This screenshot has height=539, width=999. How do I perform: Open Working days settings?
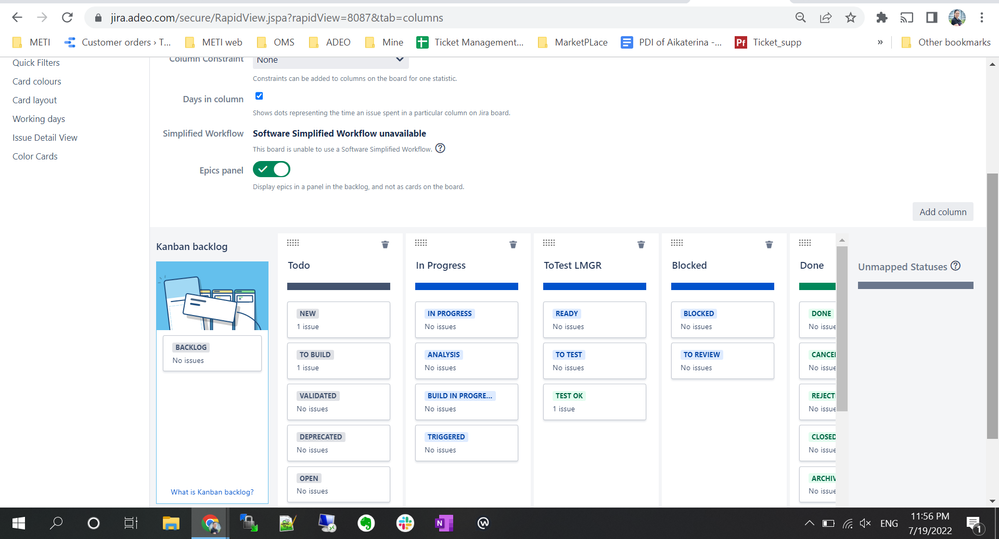[x=39, y=119]
